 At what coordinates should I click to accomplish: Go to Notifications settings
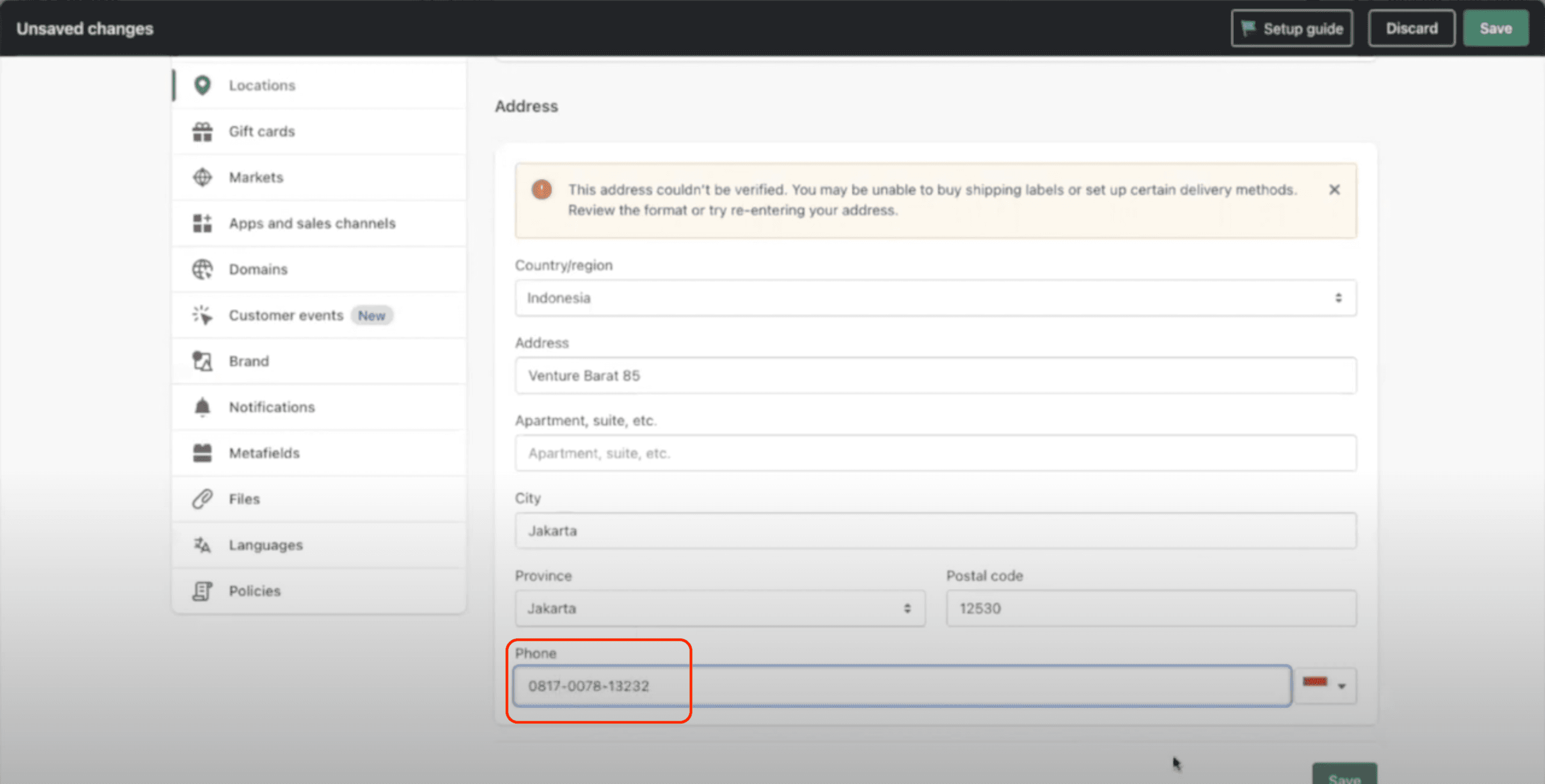(319, 407)
